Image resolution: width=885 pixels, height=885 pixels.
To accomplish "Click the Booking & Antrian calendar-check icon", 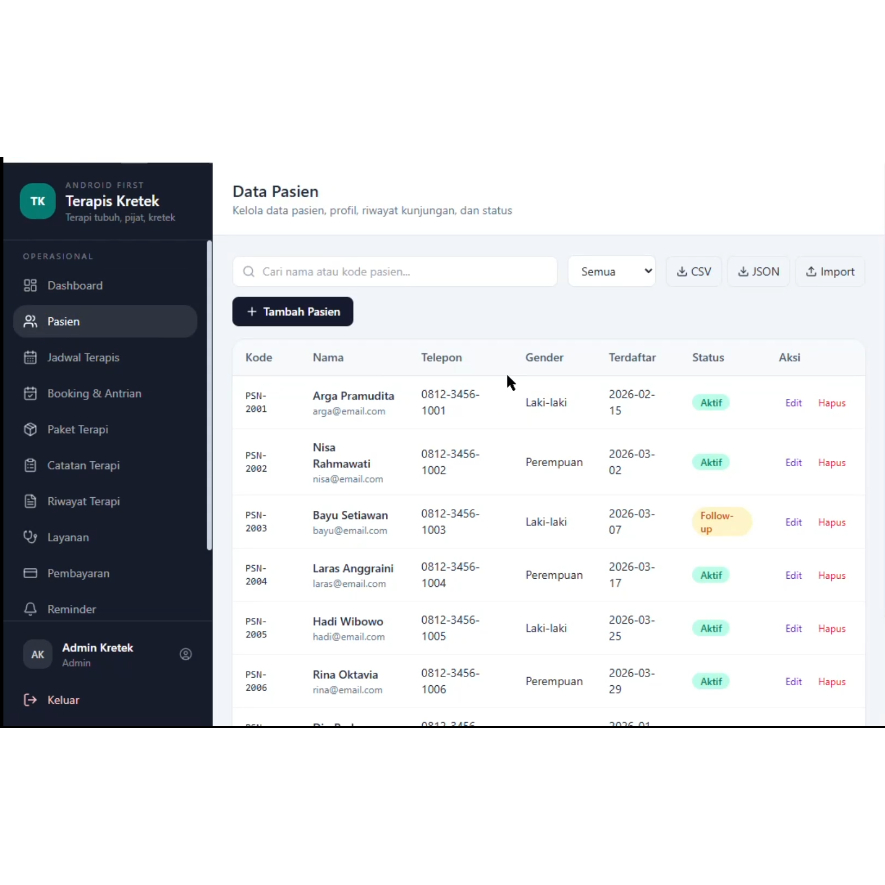I will click(30, 393).
